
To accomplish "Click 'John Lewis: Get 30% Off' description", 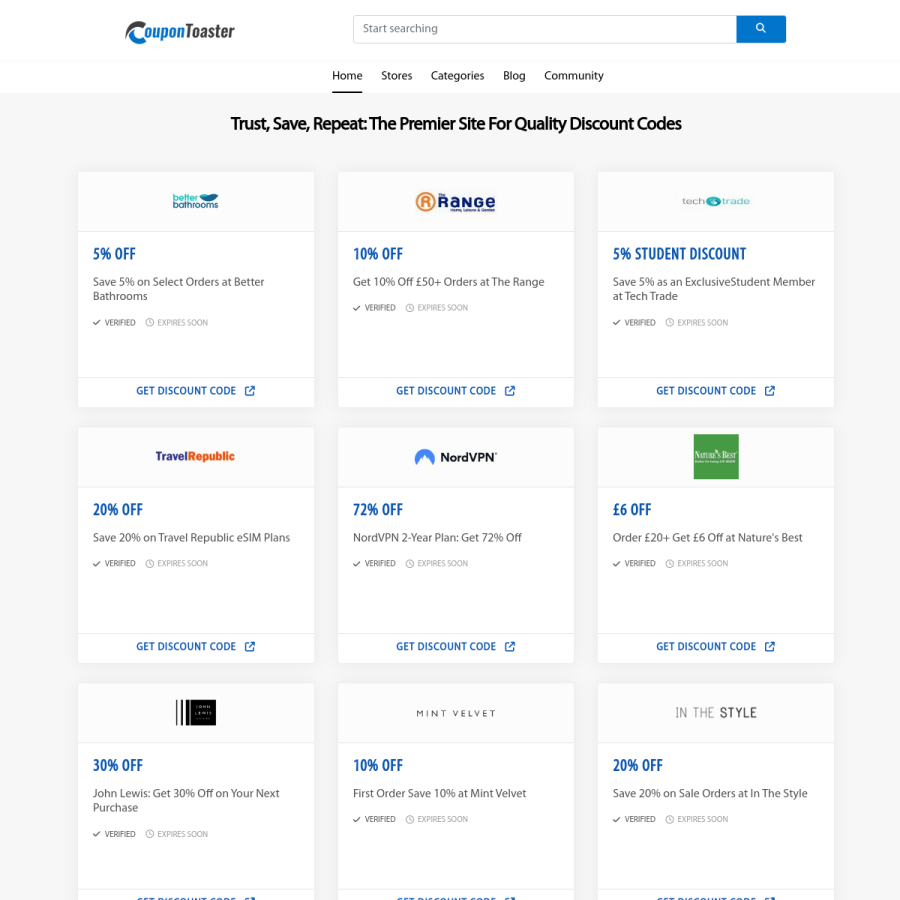I will (186, 800).
